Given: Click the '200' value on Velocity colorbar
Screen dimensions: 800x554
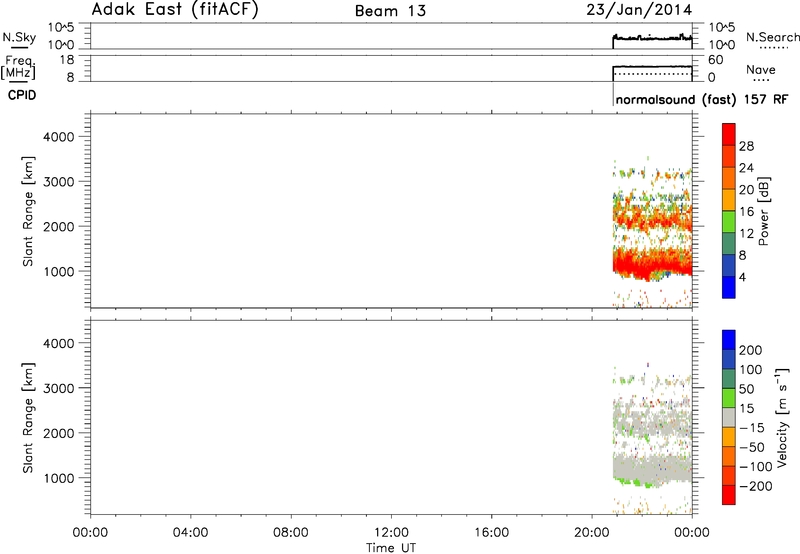Looking at the screenshot, I should [751, 350].
